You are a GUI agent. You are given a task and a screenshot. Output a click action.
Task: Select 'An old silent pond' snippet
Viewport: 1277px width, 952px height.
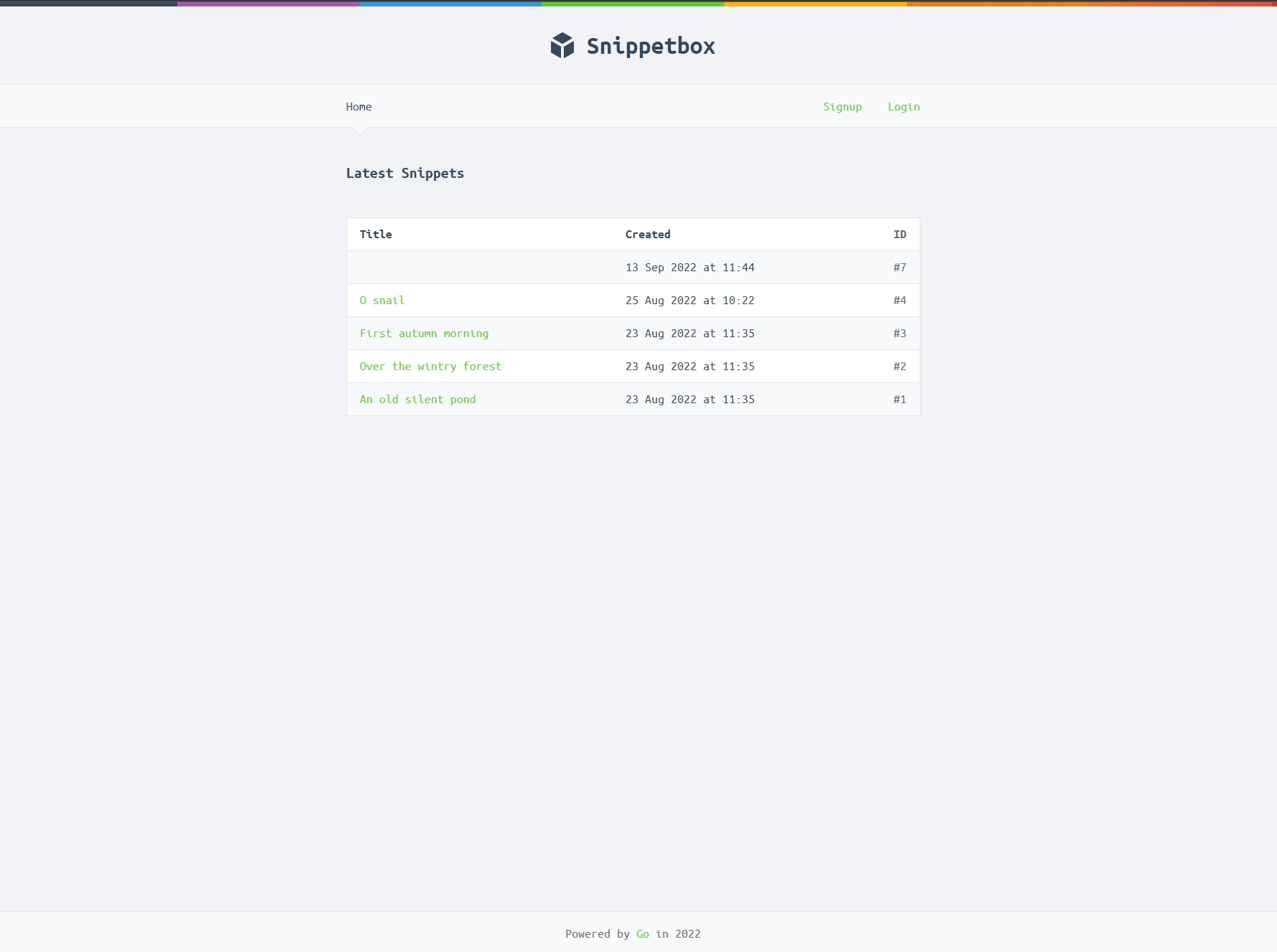point(418,399)
